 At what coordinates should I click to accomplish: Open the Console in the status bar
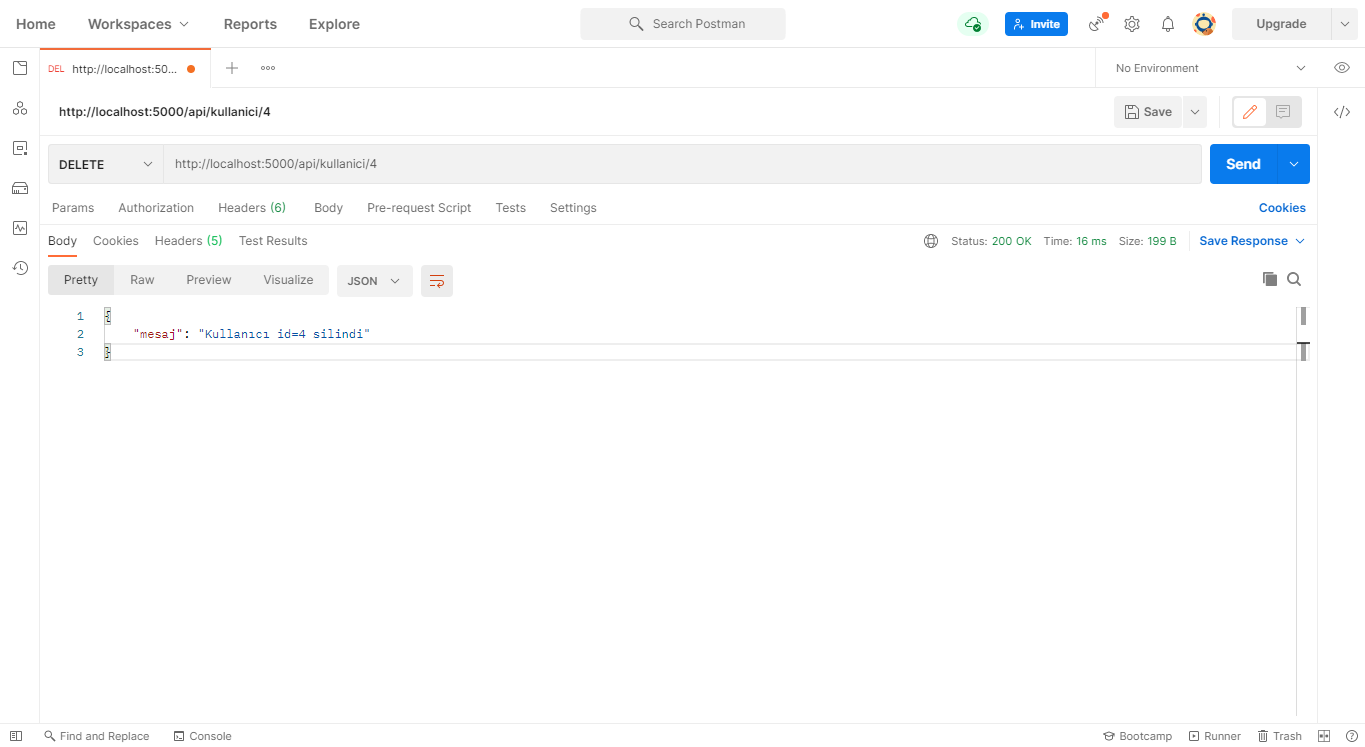point(203,736)
